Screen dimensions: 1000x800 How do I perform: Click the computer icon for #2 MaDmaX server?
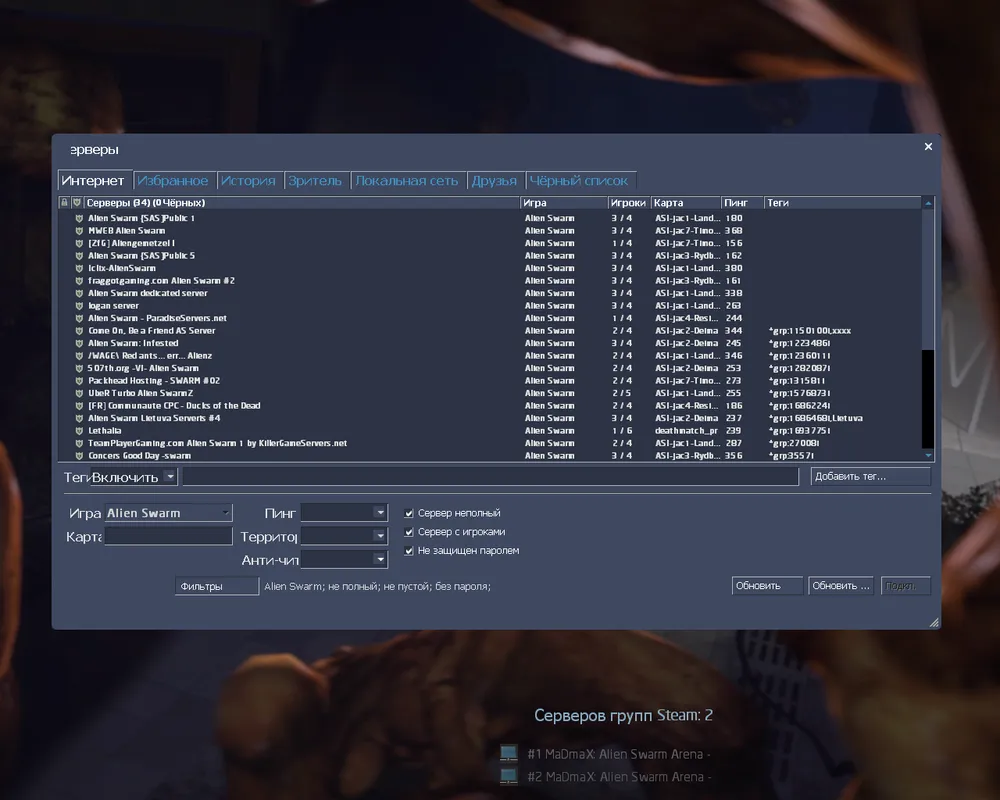point(508,776)
